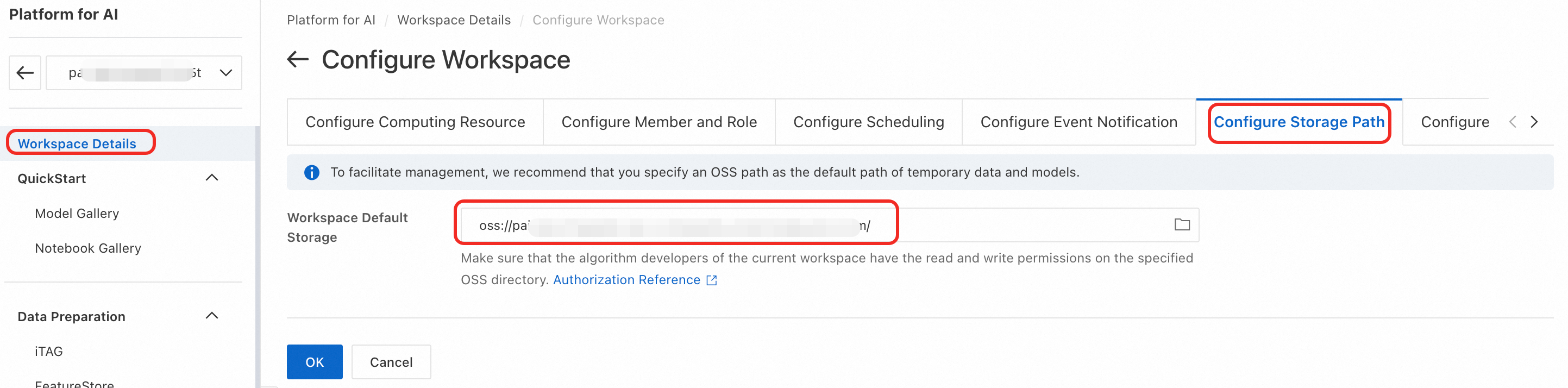Collapse the QuickStart section

click(212, 178)
